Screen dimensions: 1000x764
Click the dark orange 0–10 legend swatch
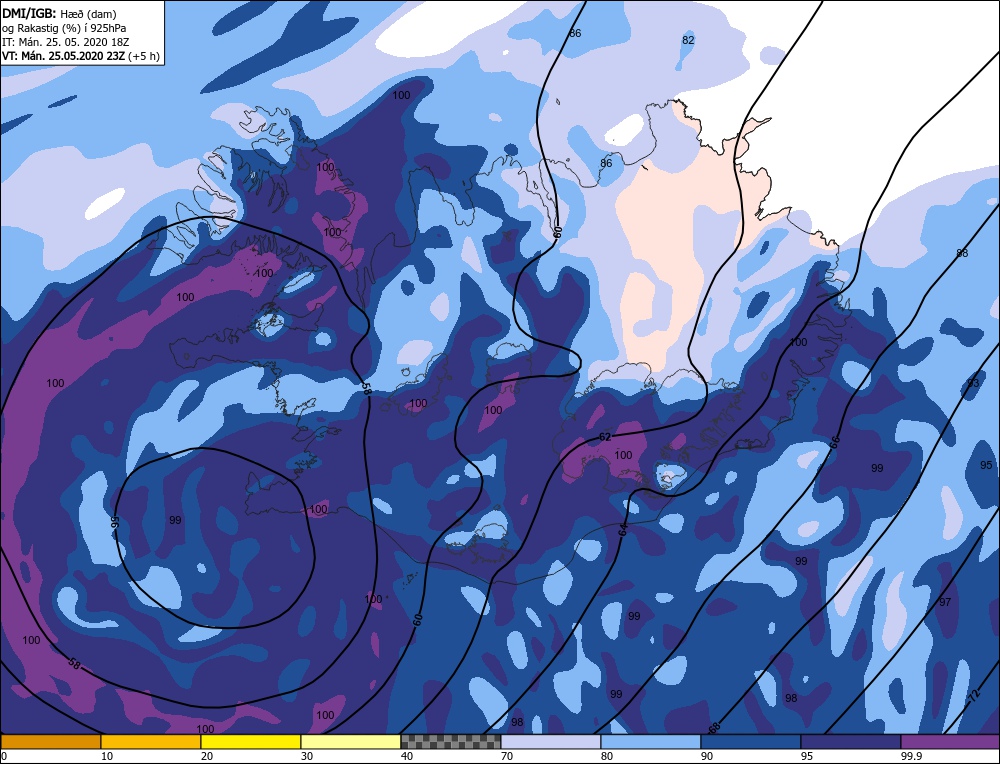click(x=50, y=741)
